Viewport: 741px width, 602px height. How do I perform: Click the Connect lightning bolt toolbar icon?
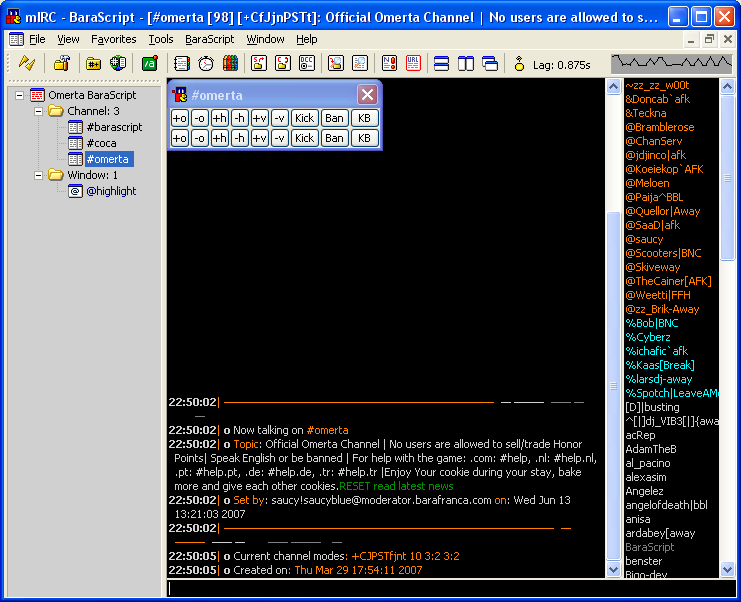click(x=26, y=63)
